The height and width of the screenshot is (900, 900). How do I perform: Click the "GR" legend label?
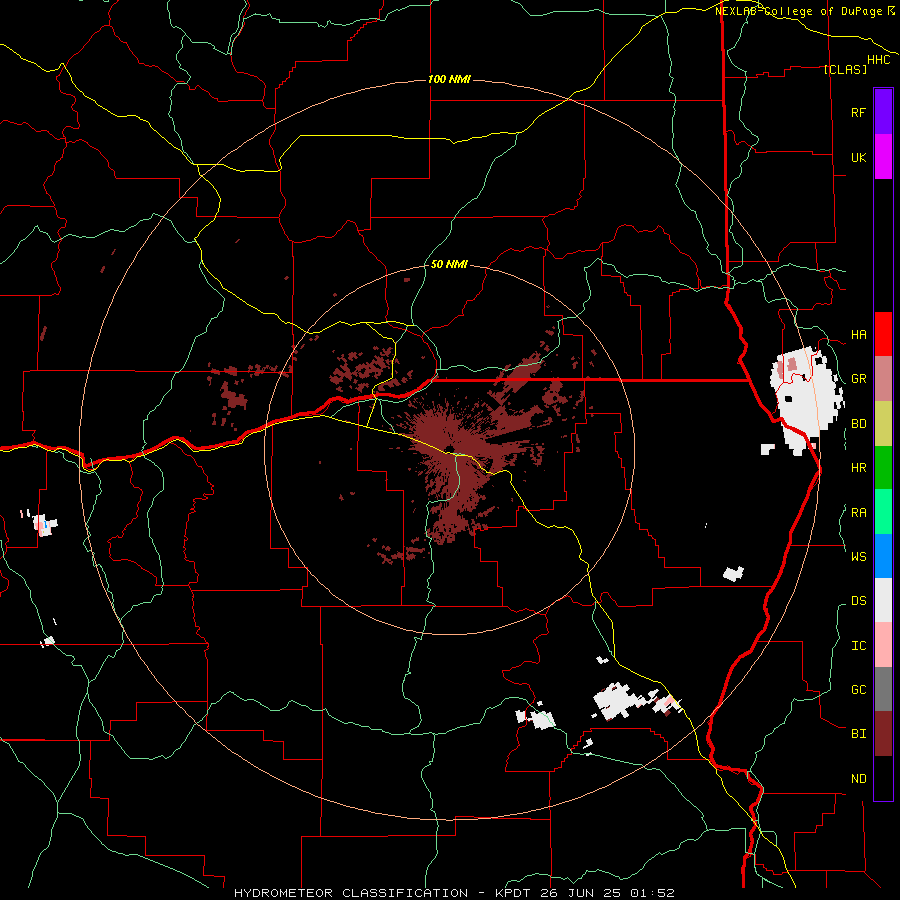[x=859, y=379]
